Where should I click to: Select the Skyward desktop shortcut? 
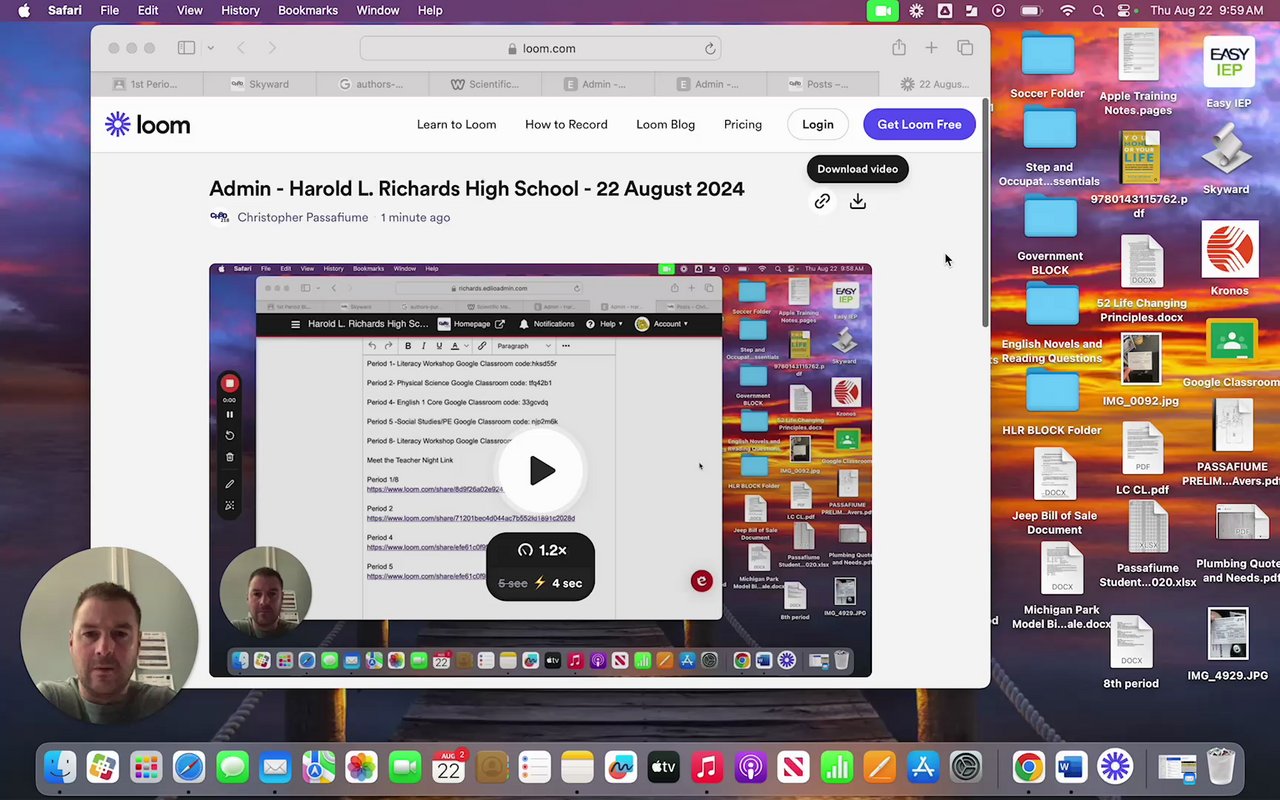(x=1227, y=160)
